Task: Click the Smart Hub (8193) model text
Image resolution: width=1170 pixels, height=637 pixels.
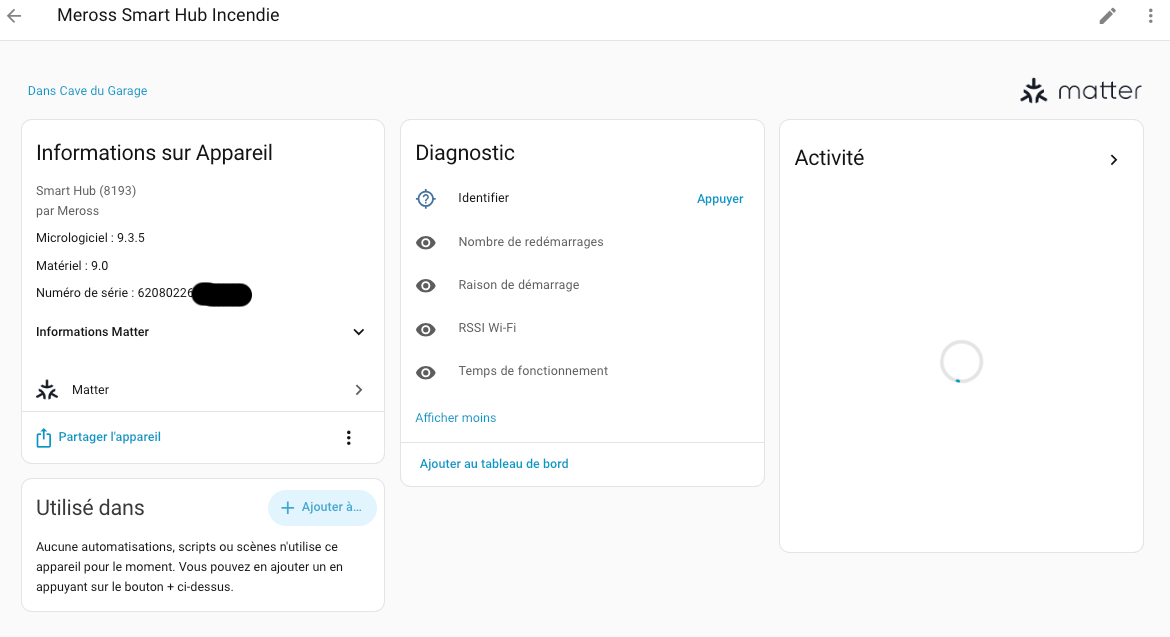Action: coord(86,191)
